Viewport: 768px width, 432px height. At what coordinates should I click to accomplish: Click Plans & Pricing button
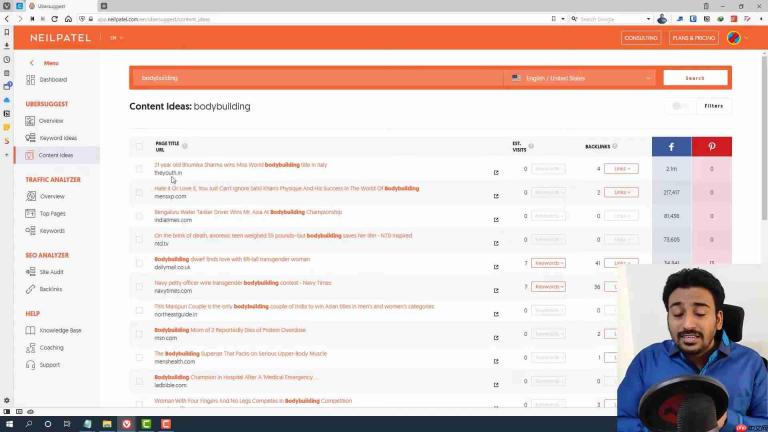pos(694,38)
